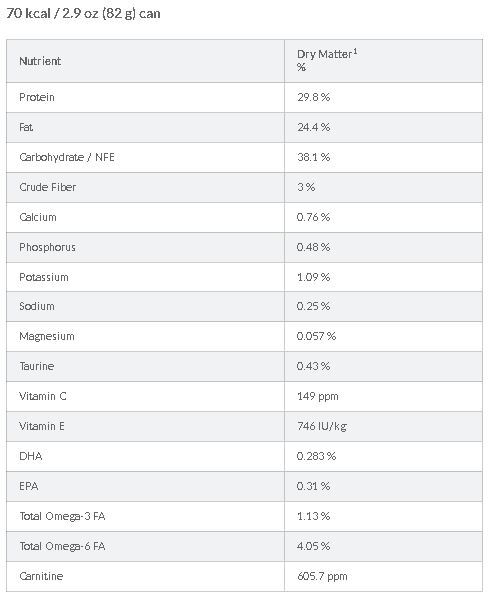The width and height of the screenshot is (490, 599).
Task: Select the Fat row label
Action: pyautogui.click(x=26, y=127)
